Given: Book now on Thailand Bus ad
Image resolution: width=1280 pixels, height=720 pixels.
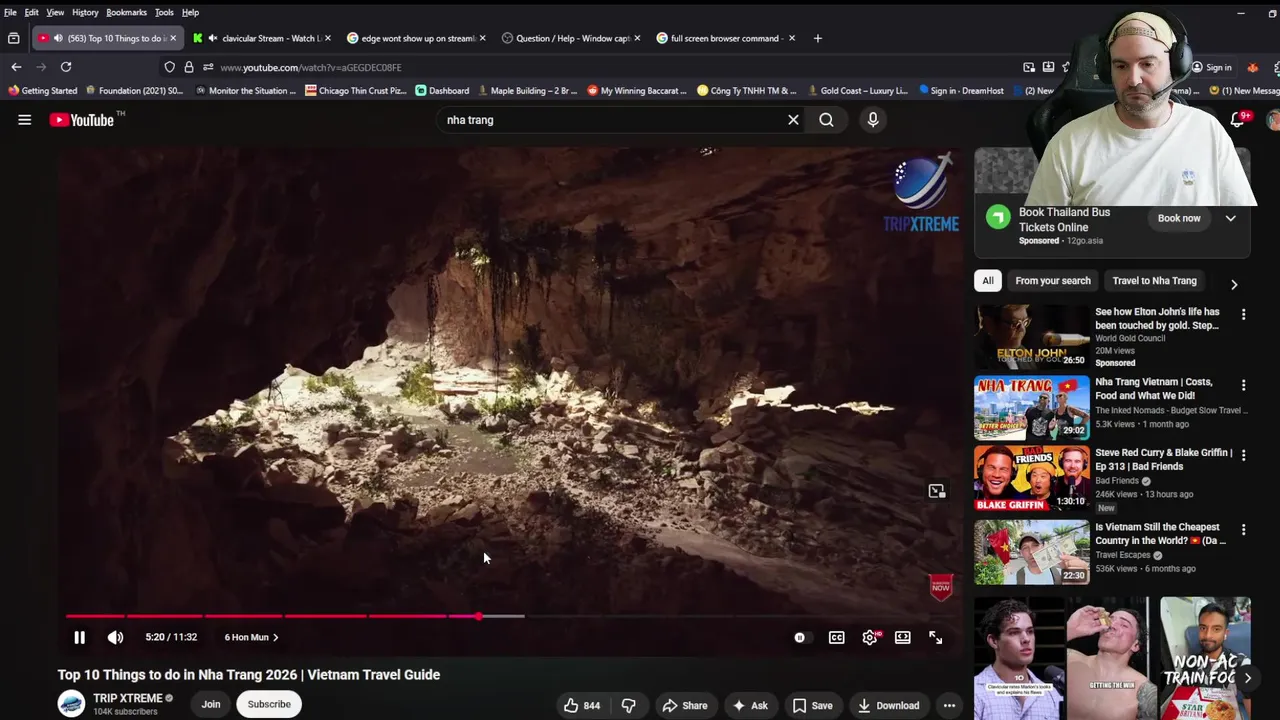Looking at the screenshot, I should pyautogui.click(x=1179, y=218).
